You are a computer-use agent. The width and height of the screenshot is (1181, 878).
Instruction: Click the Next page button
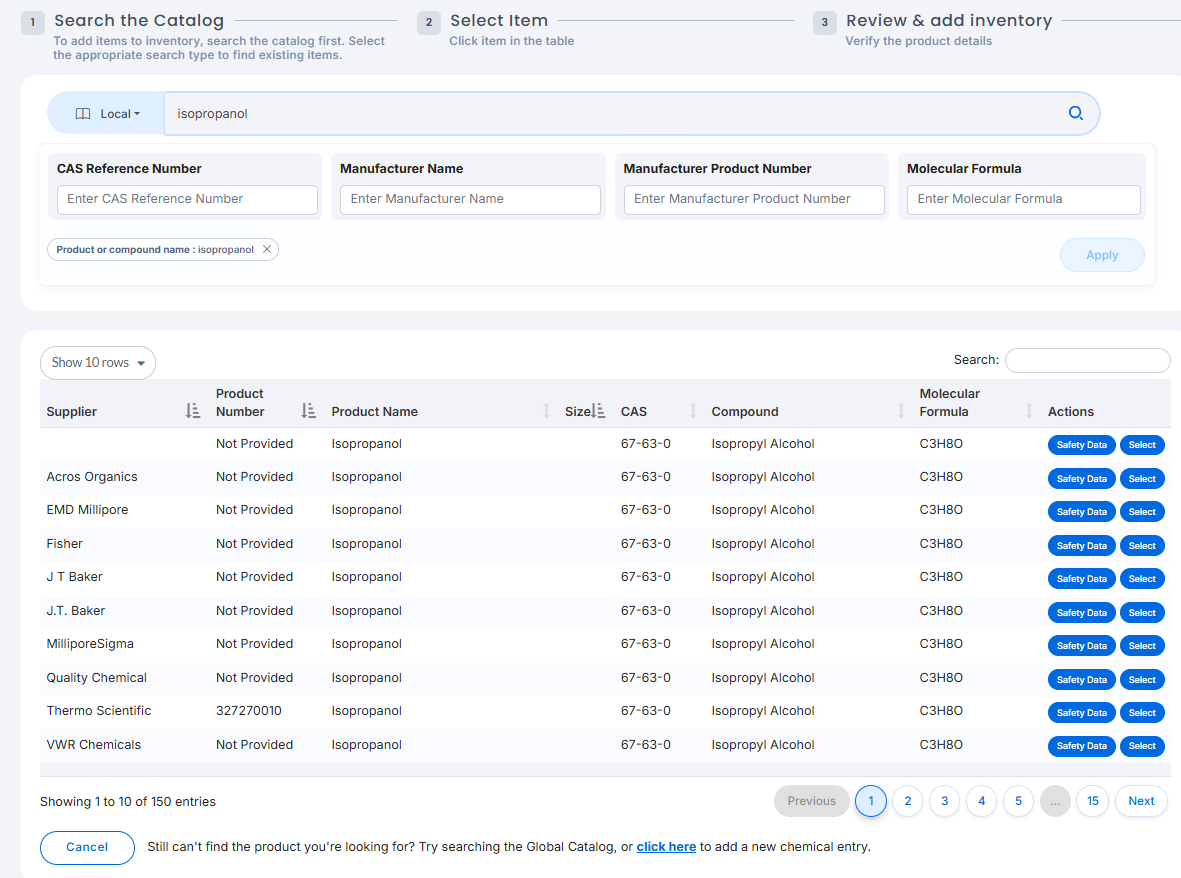(1141, 801)
